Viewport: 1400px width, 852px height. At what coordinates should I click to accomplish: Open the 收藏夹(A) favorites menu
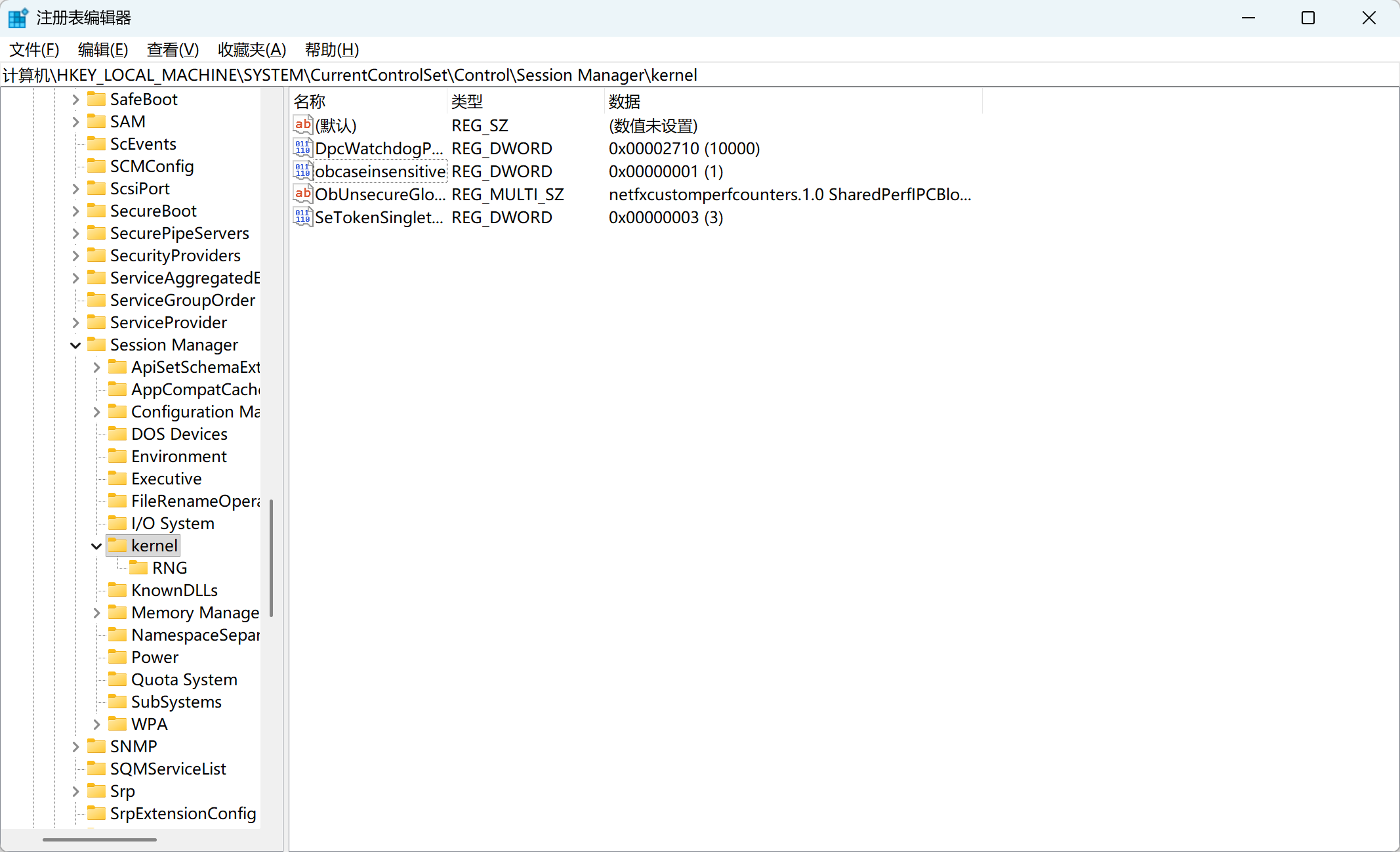click(252, 50)
